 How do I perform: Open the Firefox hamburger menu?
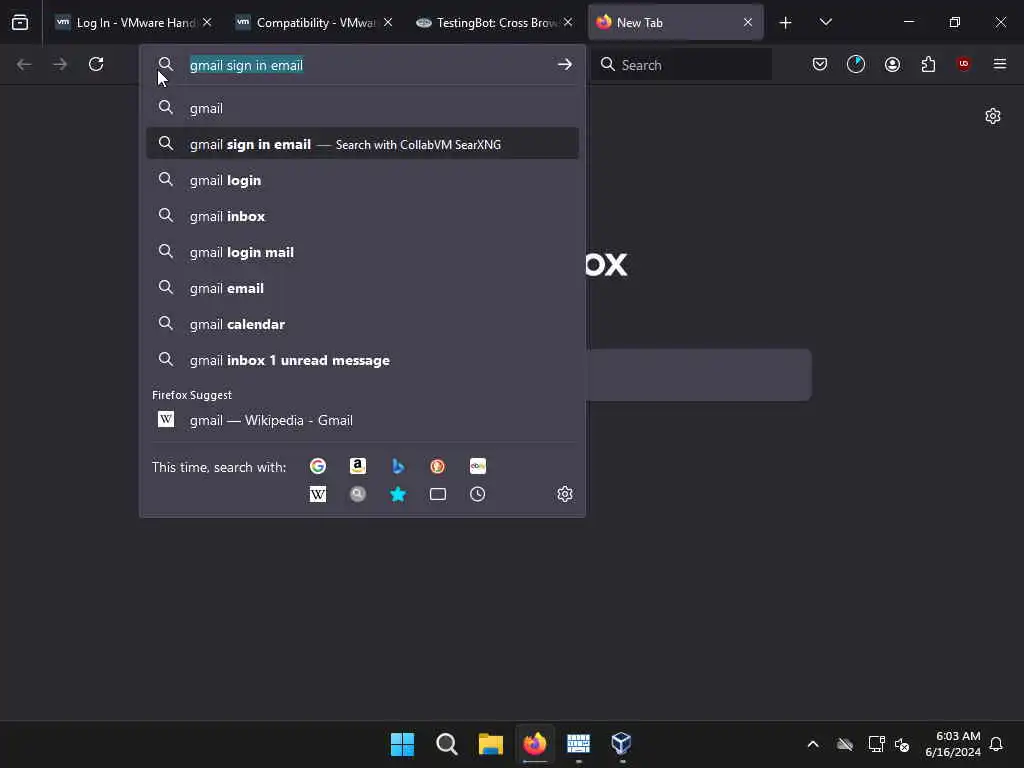point(1000,64)
